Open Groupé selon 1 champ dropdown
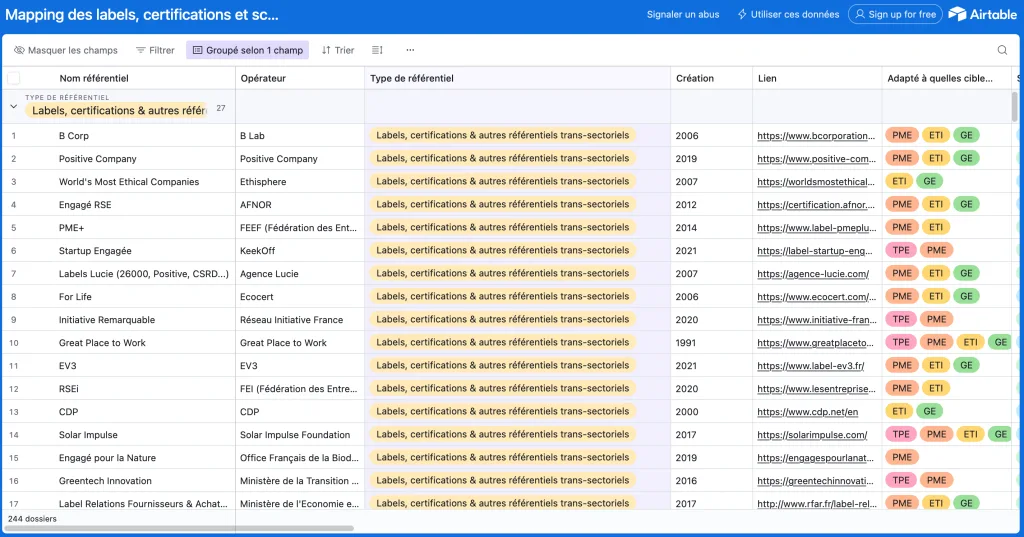This screenshot has width=1024, height=537. 247,50
